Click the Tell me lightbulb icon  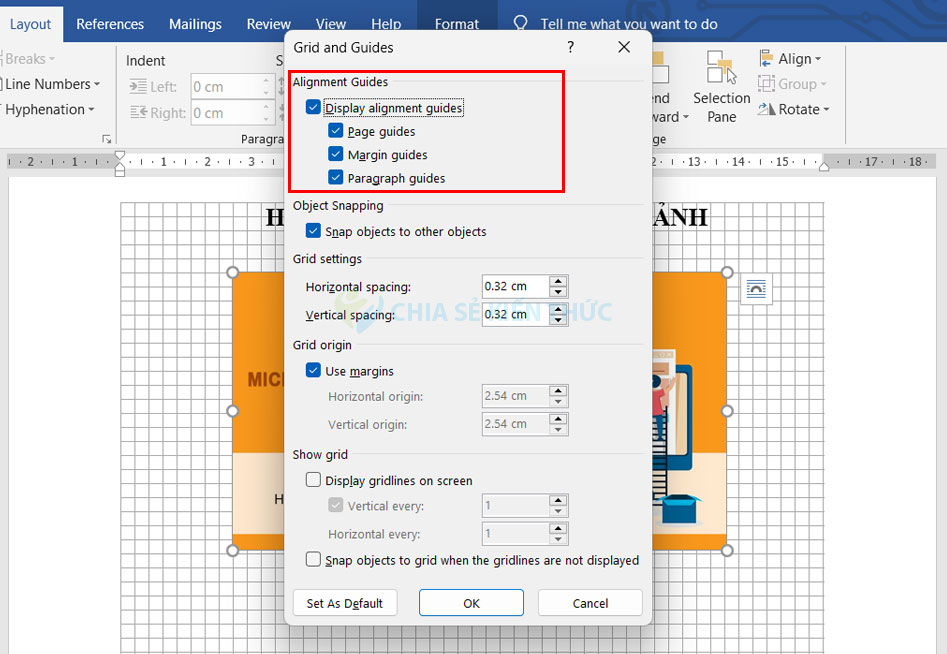click(520, 23)
